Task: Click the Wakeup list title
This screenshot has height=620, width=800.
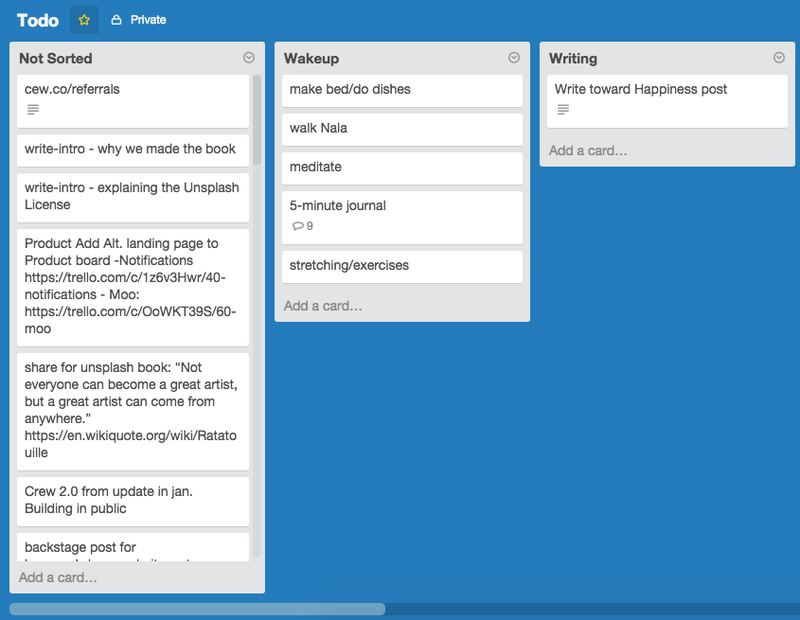Action: pyautogui.click(x=311, y=59)
